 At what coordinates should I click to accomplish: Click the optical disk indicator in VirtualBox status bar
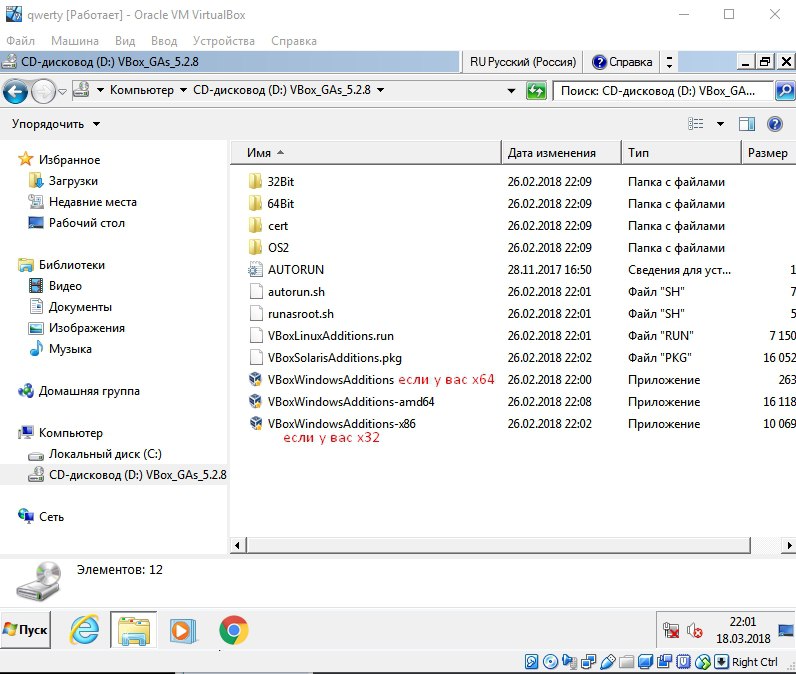click(x=550, y=662)
